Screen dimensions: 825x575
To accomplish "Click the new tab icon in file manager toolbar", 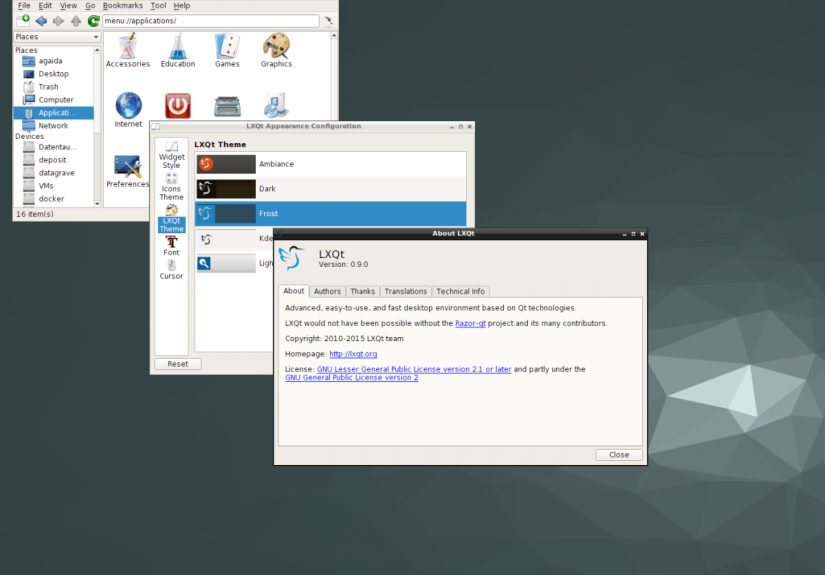I will pos(23,21).
